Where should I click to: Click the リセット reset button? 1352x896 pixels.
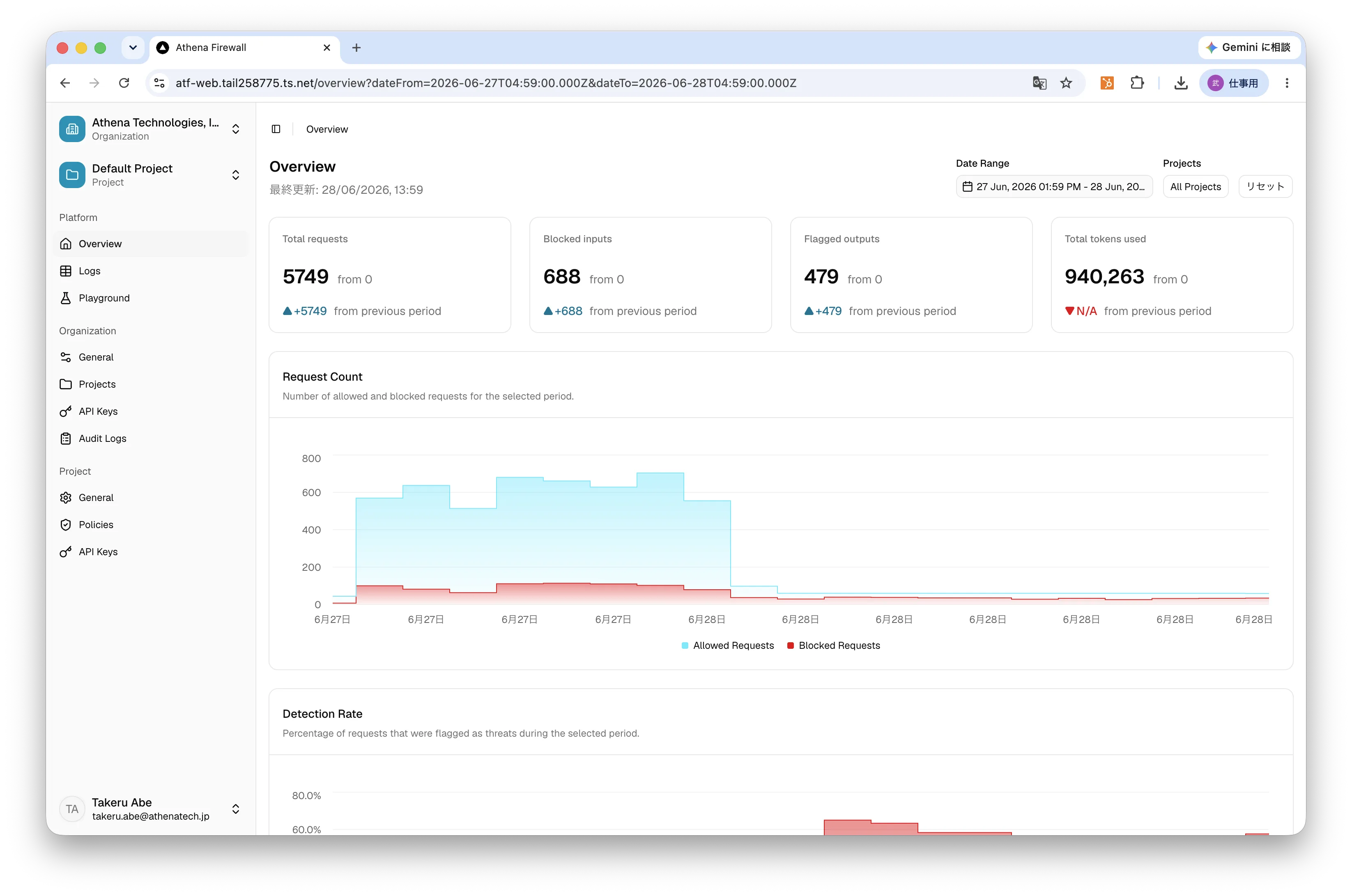click(1265, 187)
